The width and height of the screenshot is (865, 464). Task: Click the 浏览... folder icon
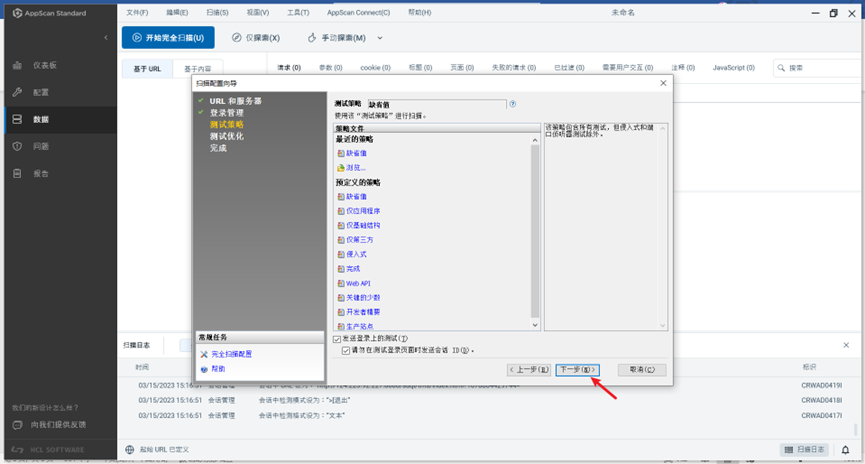pos(341,168)
